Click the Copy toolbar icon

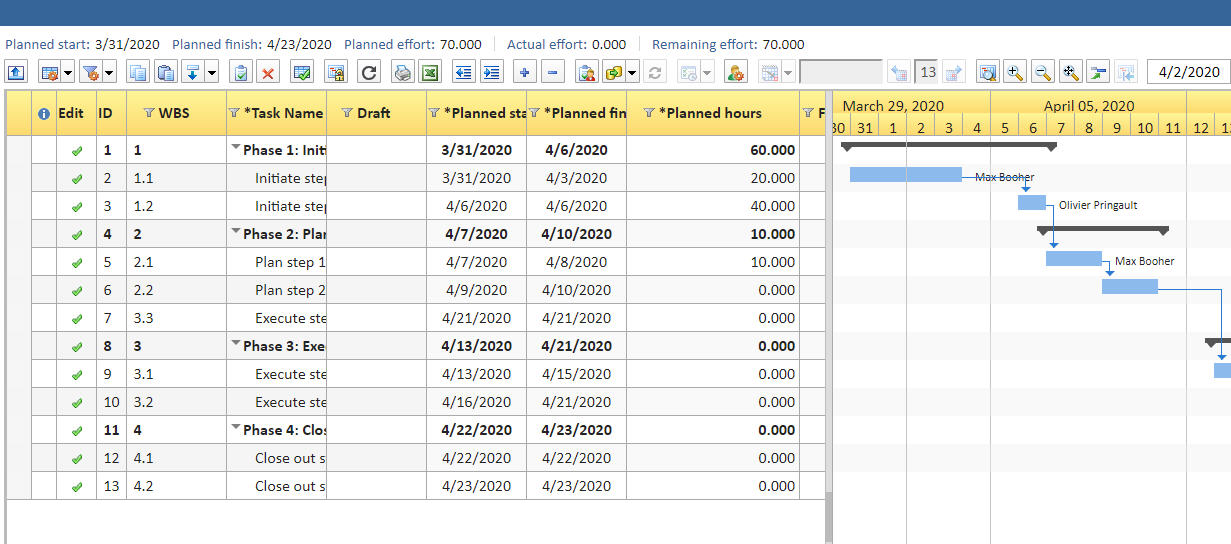[137, 72]
